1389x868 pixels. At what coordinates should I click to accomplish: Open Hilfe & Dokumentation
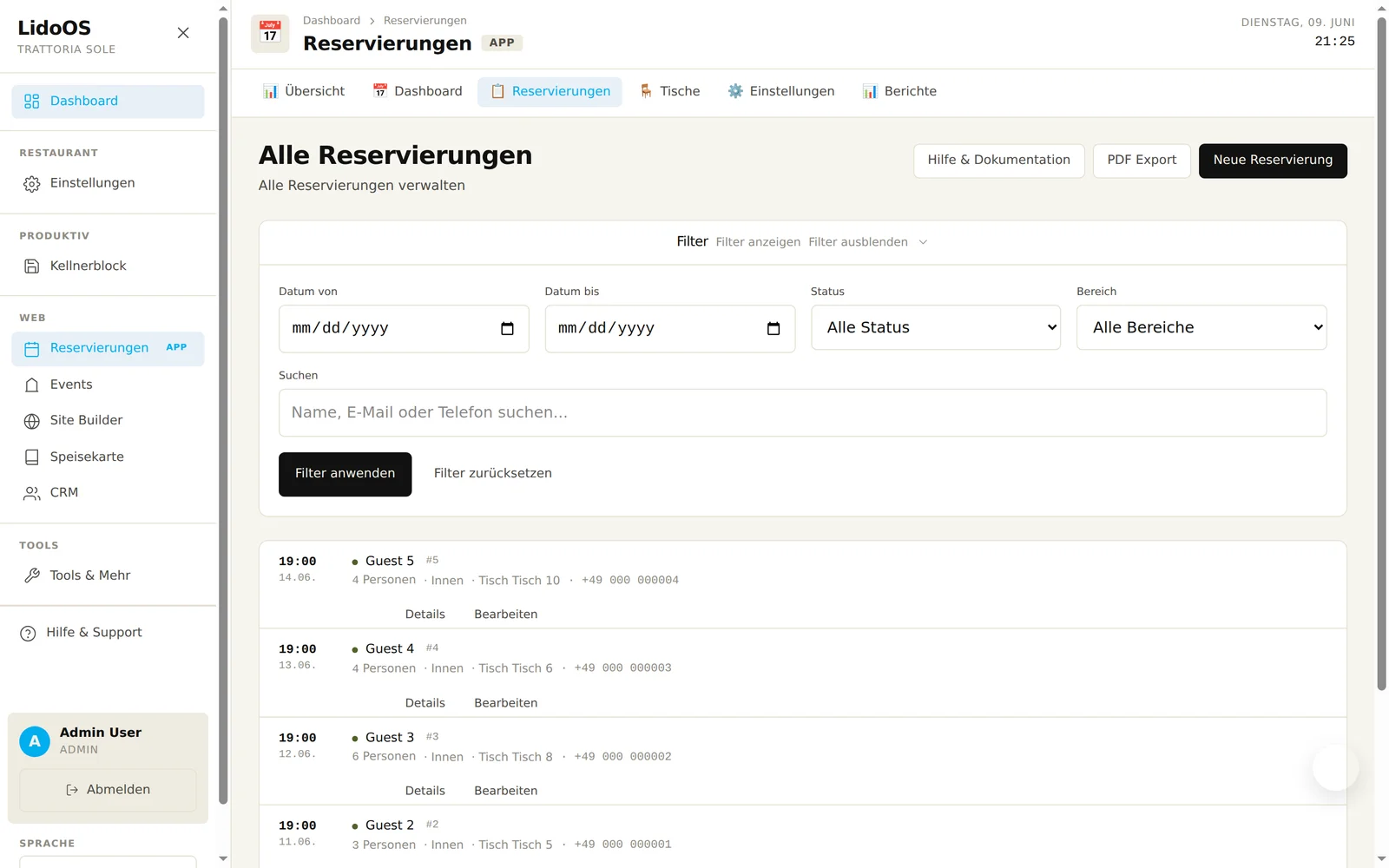998,161
